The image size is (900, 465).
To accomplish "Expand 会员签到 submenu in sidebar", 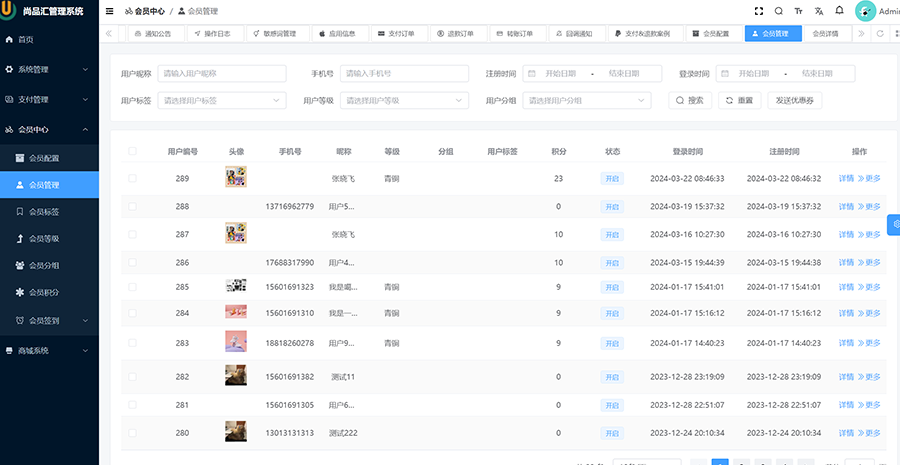I will pos(49,320).
